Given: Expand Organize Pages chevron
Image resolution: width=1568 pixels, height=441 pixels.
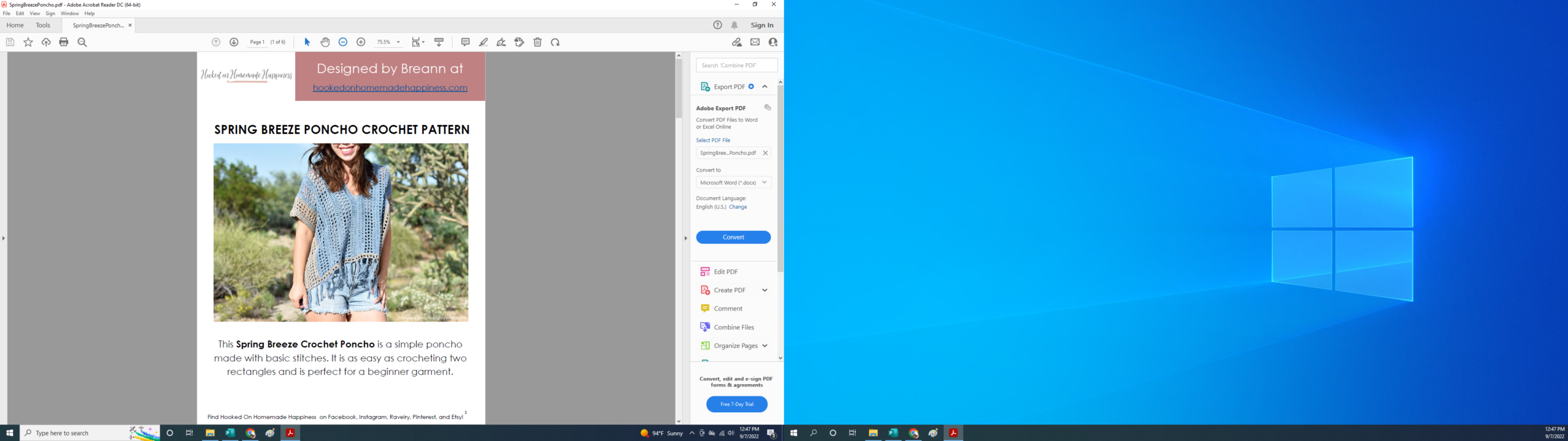Looking at the screenshot, I should 765,346.
